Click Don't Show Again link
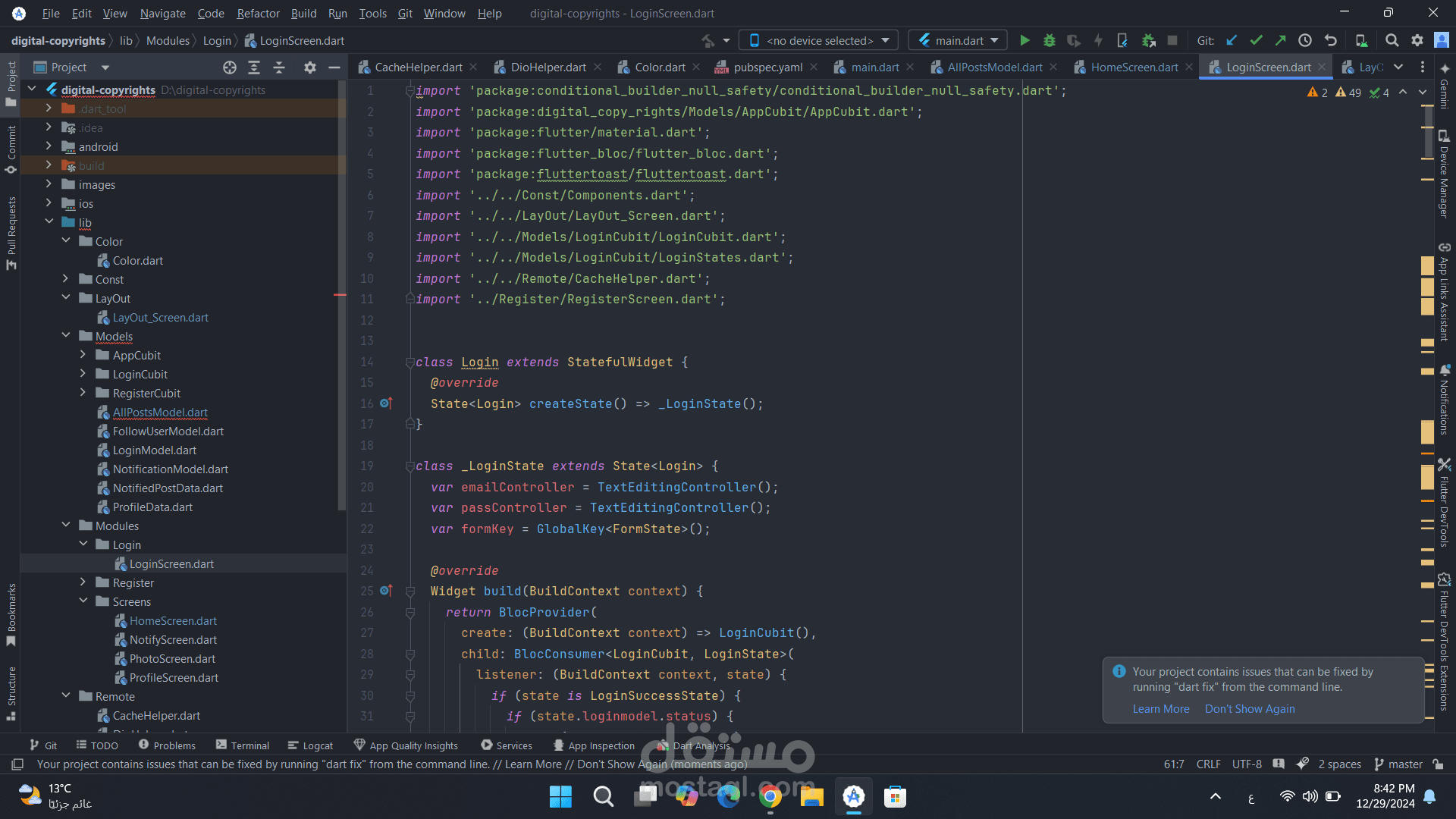 (1250, 709)
